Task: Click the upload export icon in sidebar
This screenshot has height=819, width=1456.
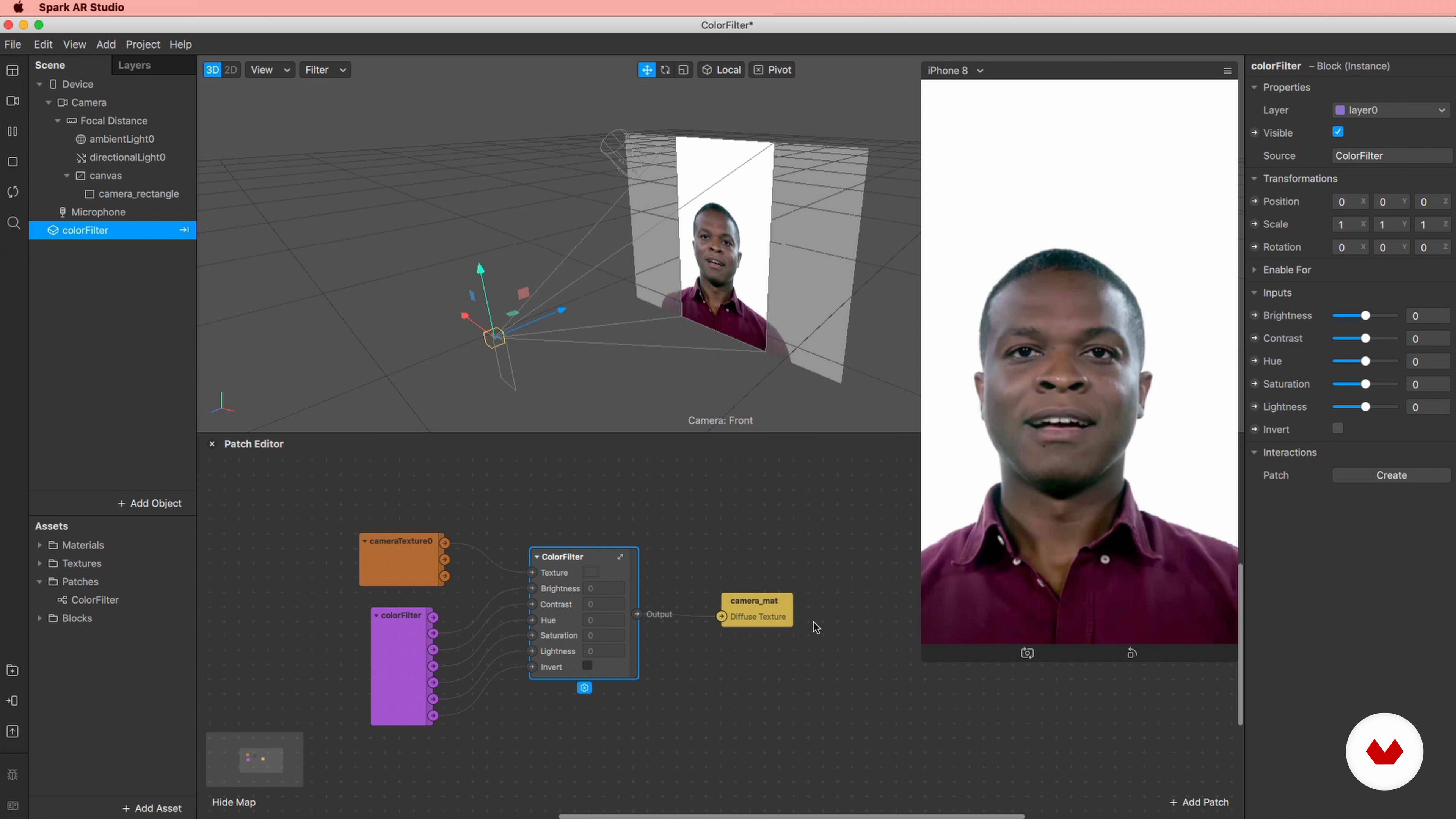Action: click(13, 731)
